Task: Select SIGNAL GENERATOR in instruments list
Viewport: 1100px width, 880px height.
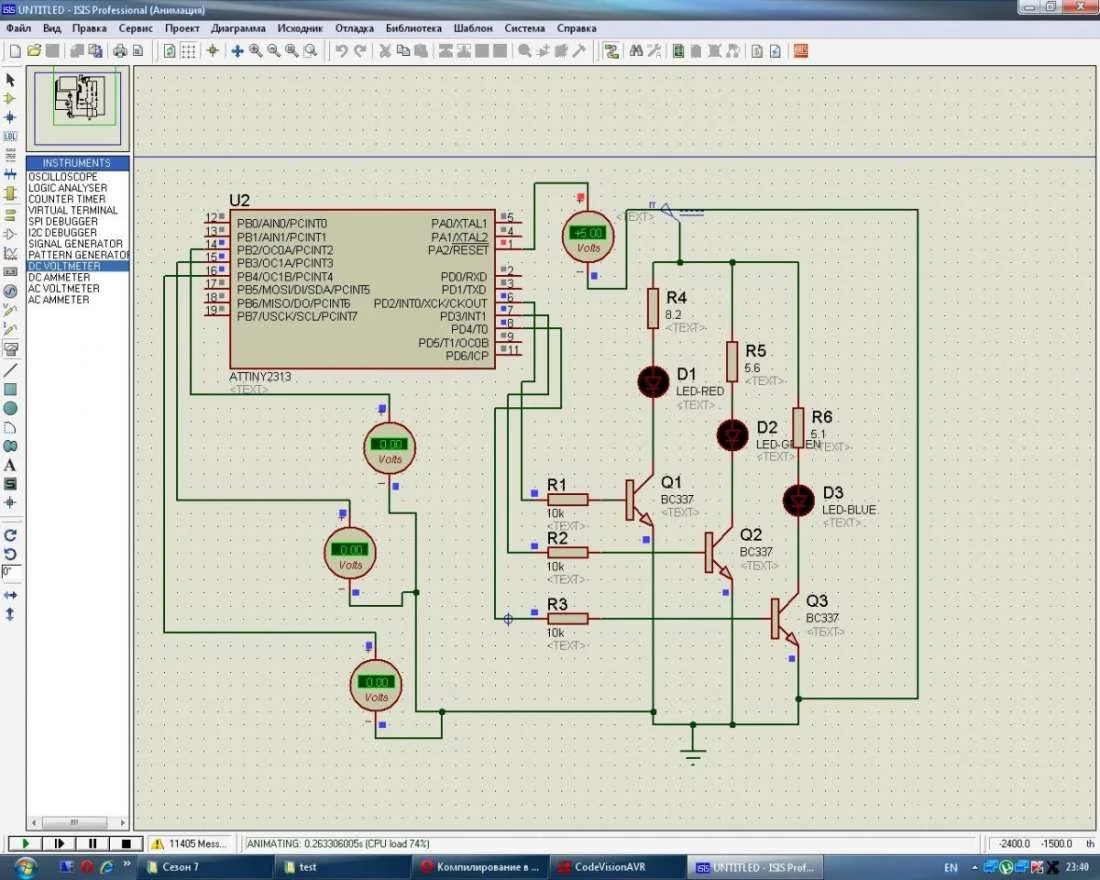Action: pos(75,244)
